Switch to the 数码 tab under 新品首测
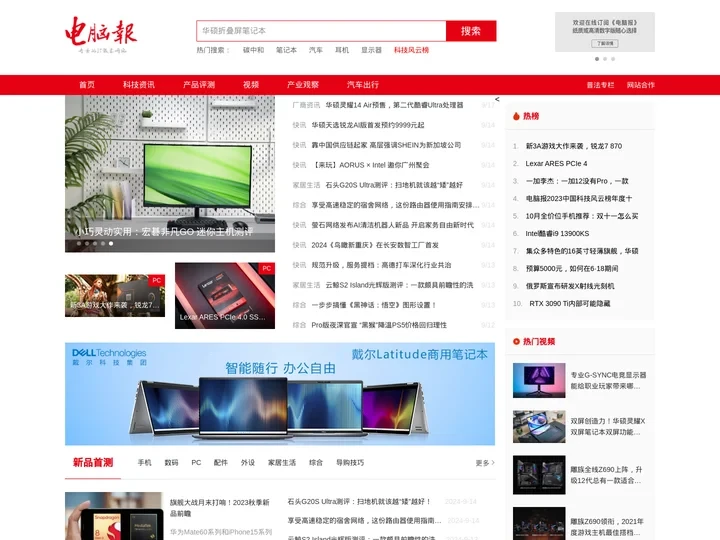The image size is (720, 540). [x=171, y=462]
